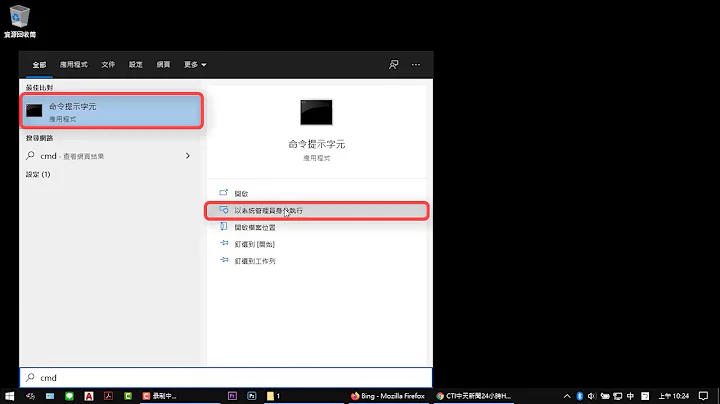Switch to Bing - Mozilla Firefox window
The image size is (720, 404).
pyautogui.click(x=388, y=396)
